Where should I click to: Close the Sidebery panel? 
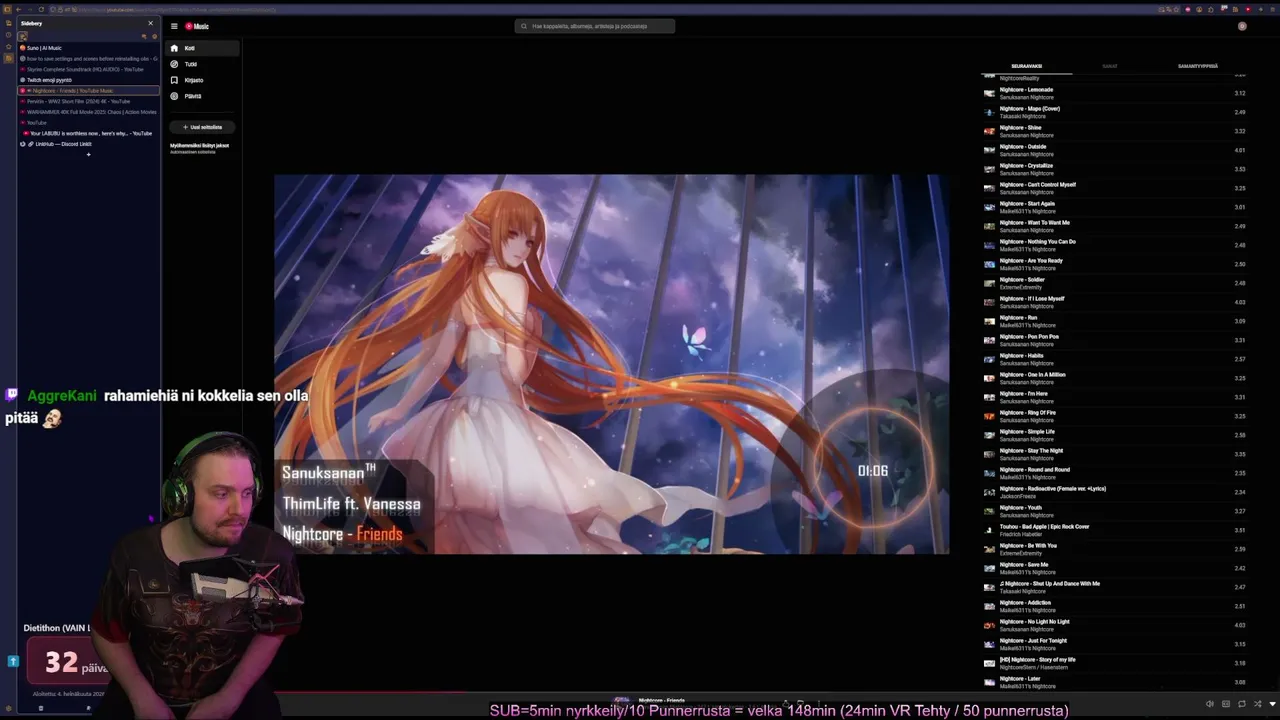point(151,23)
